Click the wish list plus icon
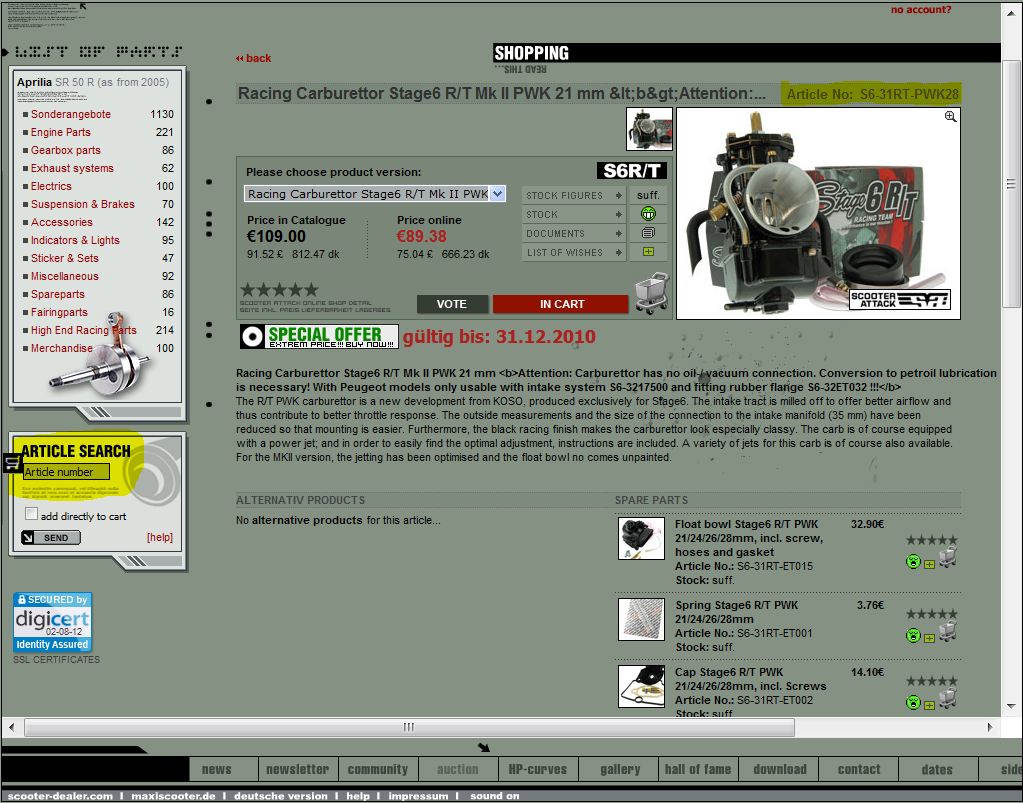1023x803 pixels. (x=648, y=252)
